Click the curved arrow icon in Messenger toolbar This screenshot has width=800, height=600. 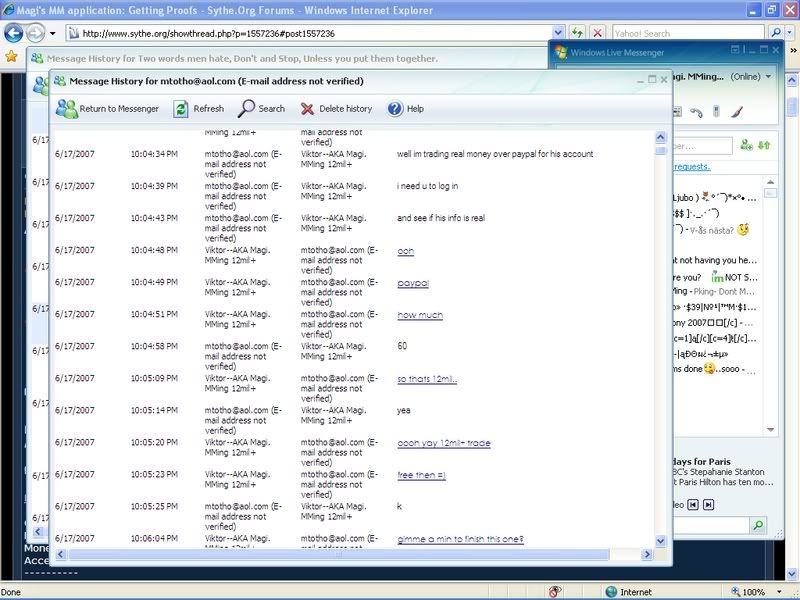(696, 112)
